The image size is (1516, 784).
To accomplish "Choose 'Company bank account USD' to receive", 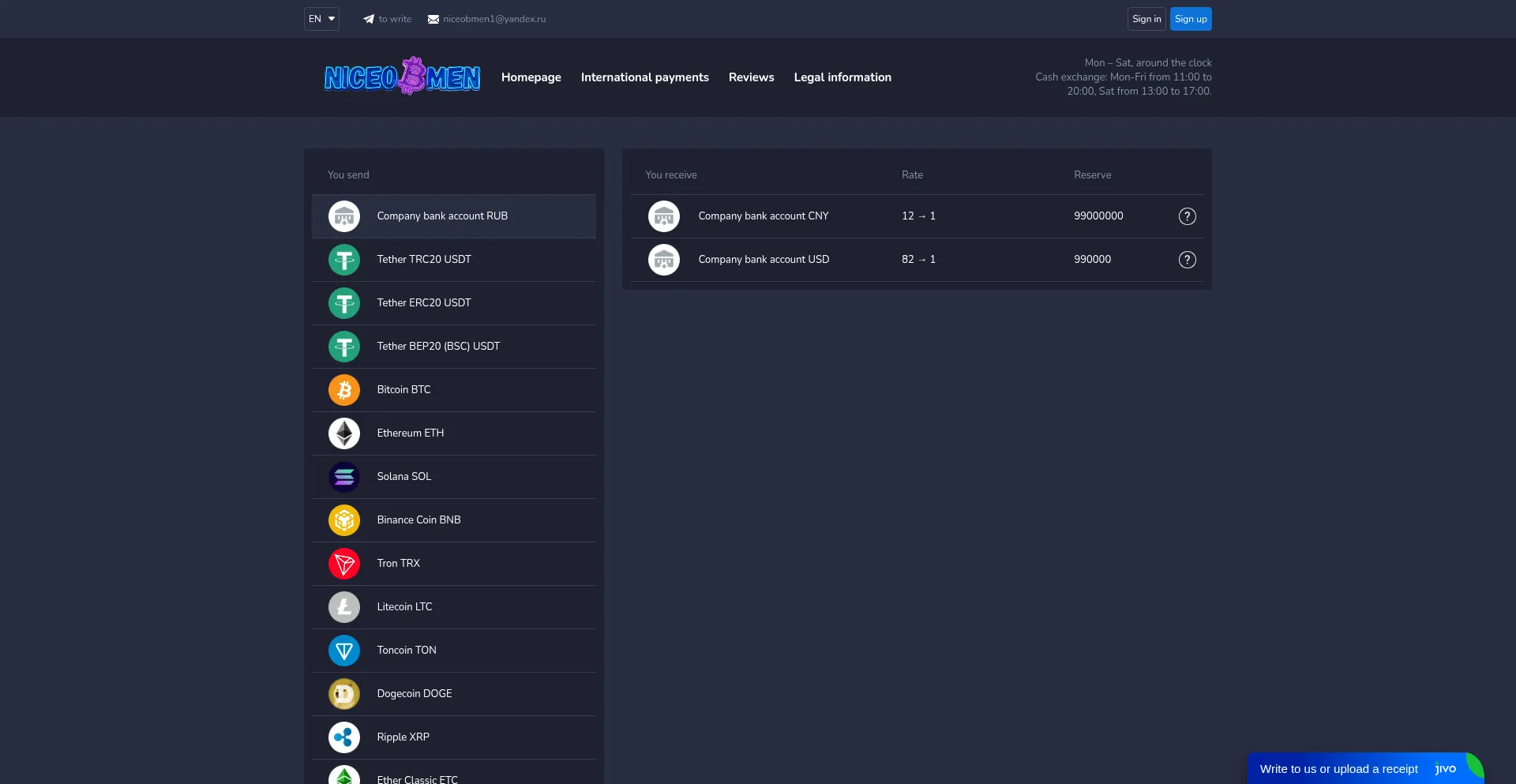I will point(917,260).
